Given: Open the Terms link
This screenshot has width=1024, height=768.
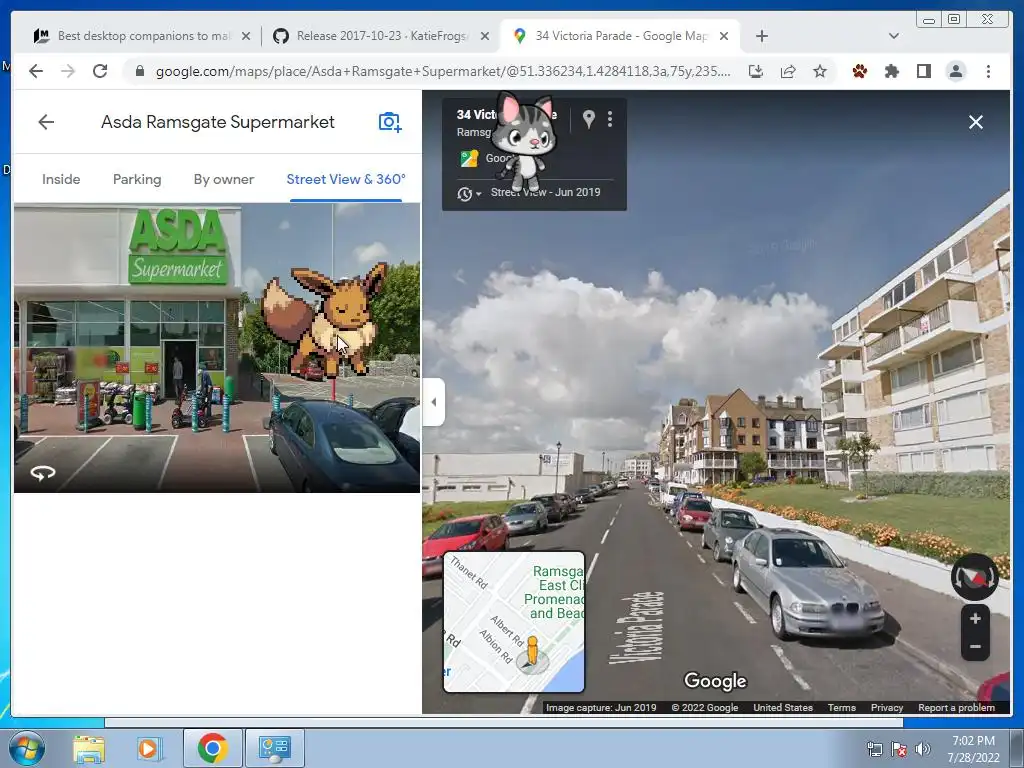Looking at the screenshot, I should [842, 707].
